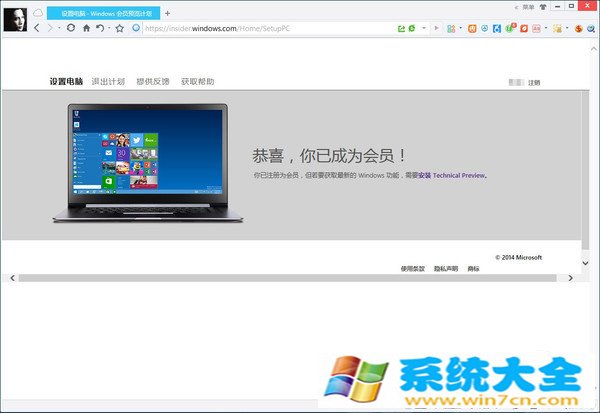Click the vertical scrollbar up arrow
This screenshot has height=413, width=600.
(x=593, y=49)
